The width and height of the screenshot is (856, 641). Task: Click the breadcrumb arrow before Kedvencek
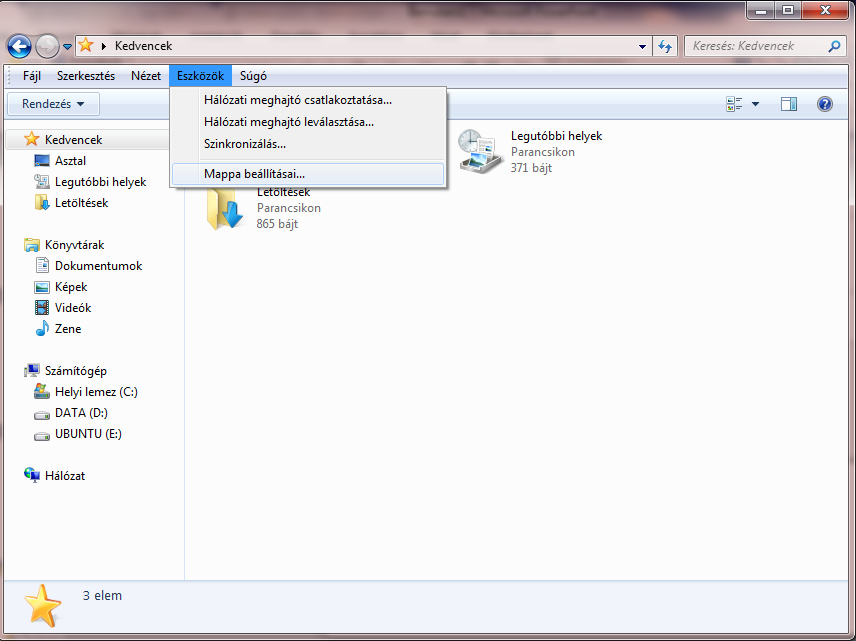[104, 46]
